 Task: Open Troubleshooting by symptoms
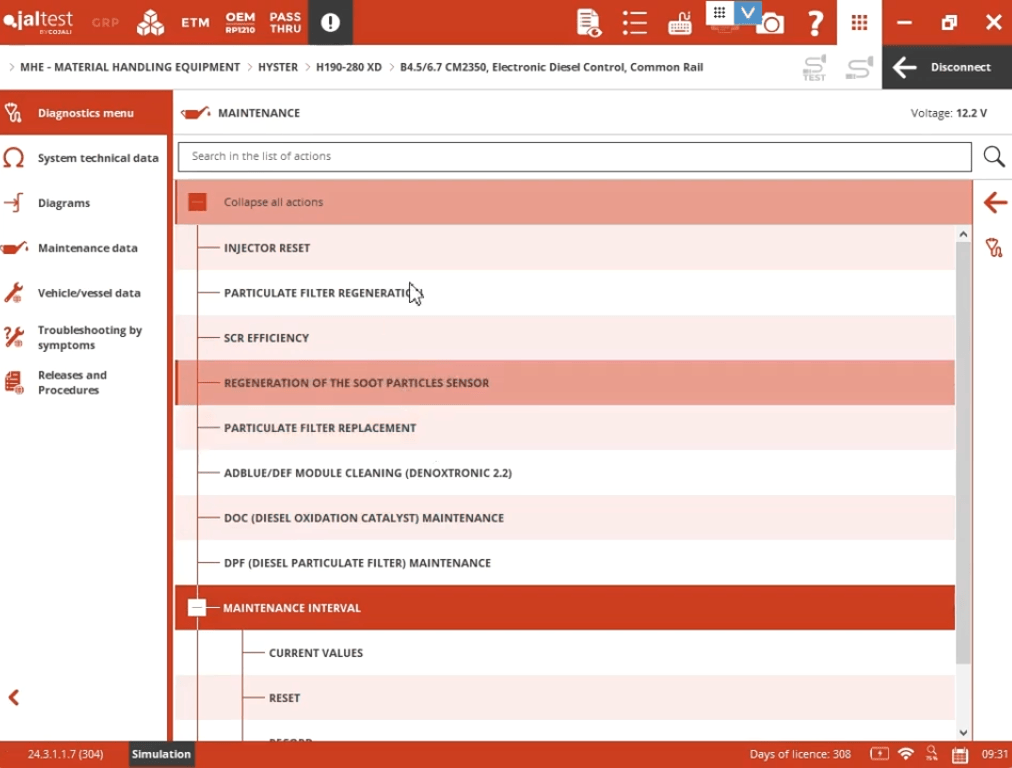coord(89,338)
